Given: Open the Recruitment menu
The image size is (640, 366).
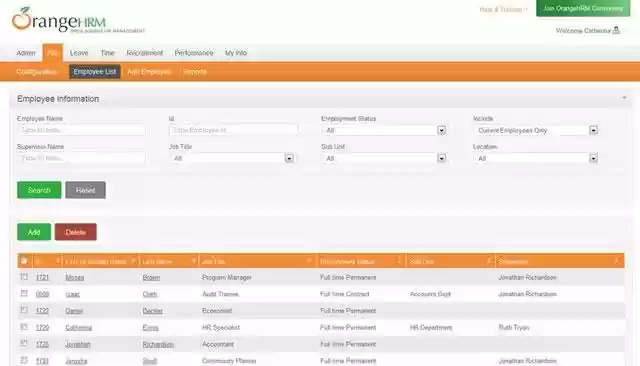Looking at the screenshot, I should tap(144, 53).
